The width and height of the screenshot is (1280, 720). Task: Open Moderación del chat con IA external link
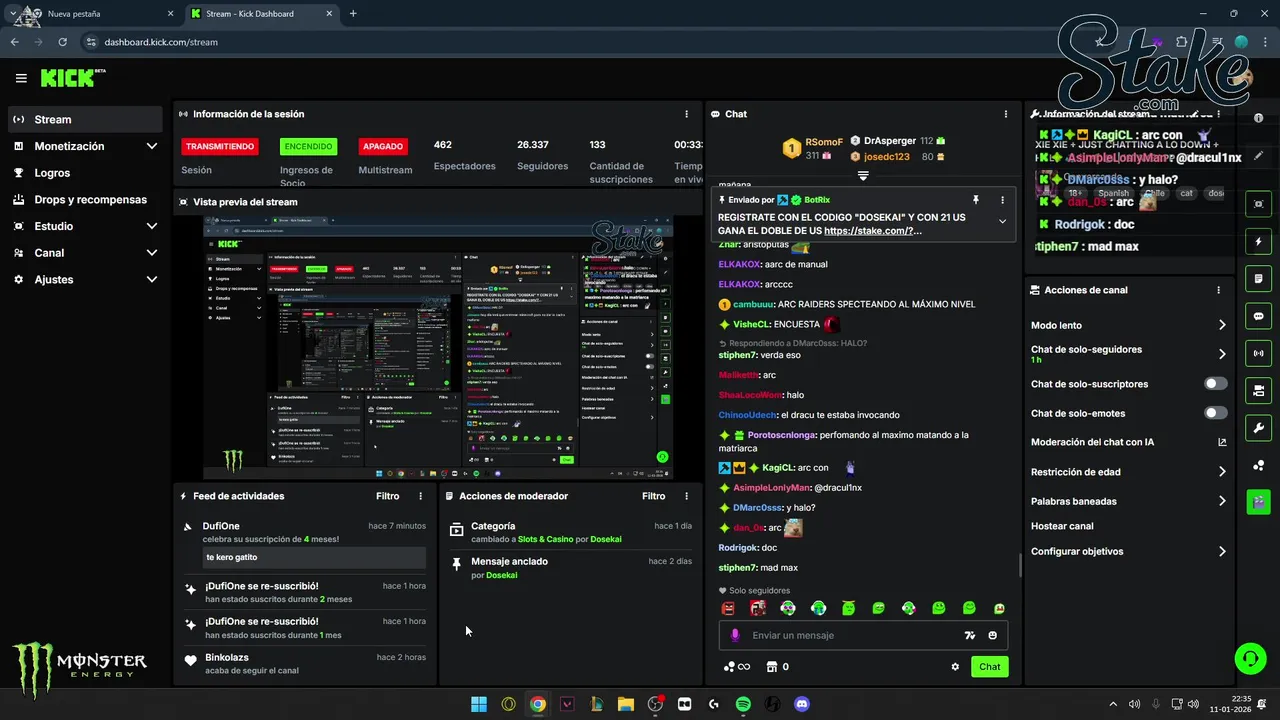[x=1222, y=442]
